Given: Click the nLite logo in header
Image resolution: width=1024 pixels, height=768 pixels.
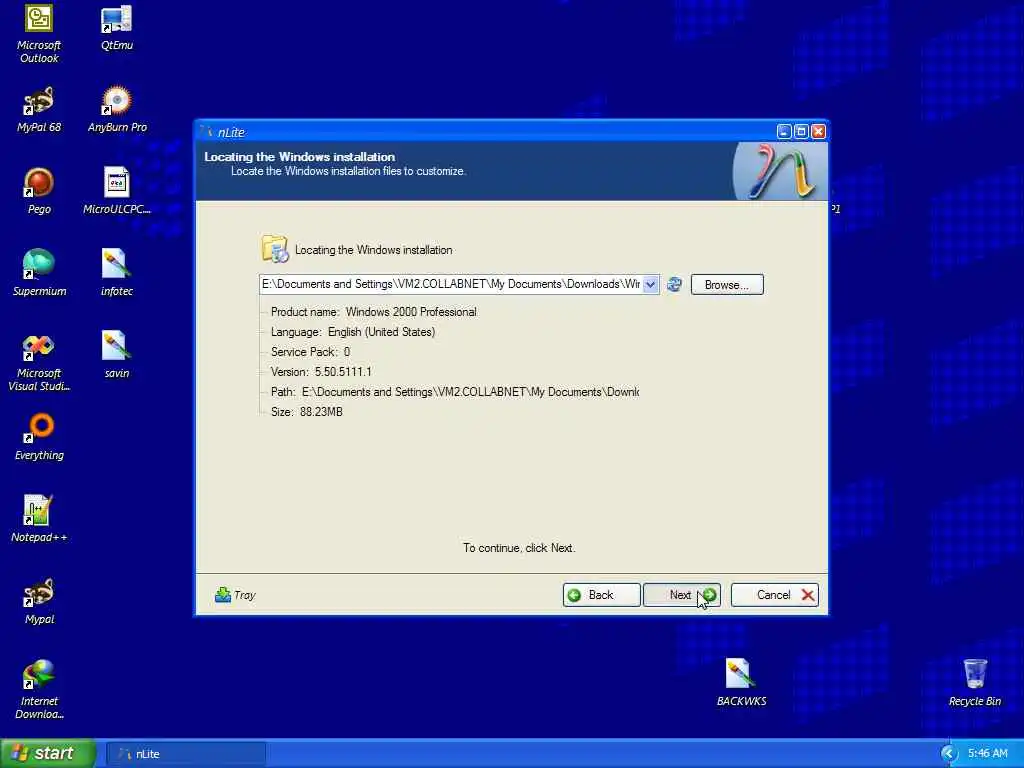Looking at the screenshot, I should coord(780,171).
